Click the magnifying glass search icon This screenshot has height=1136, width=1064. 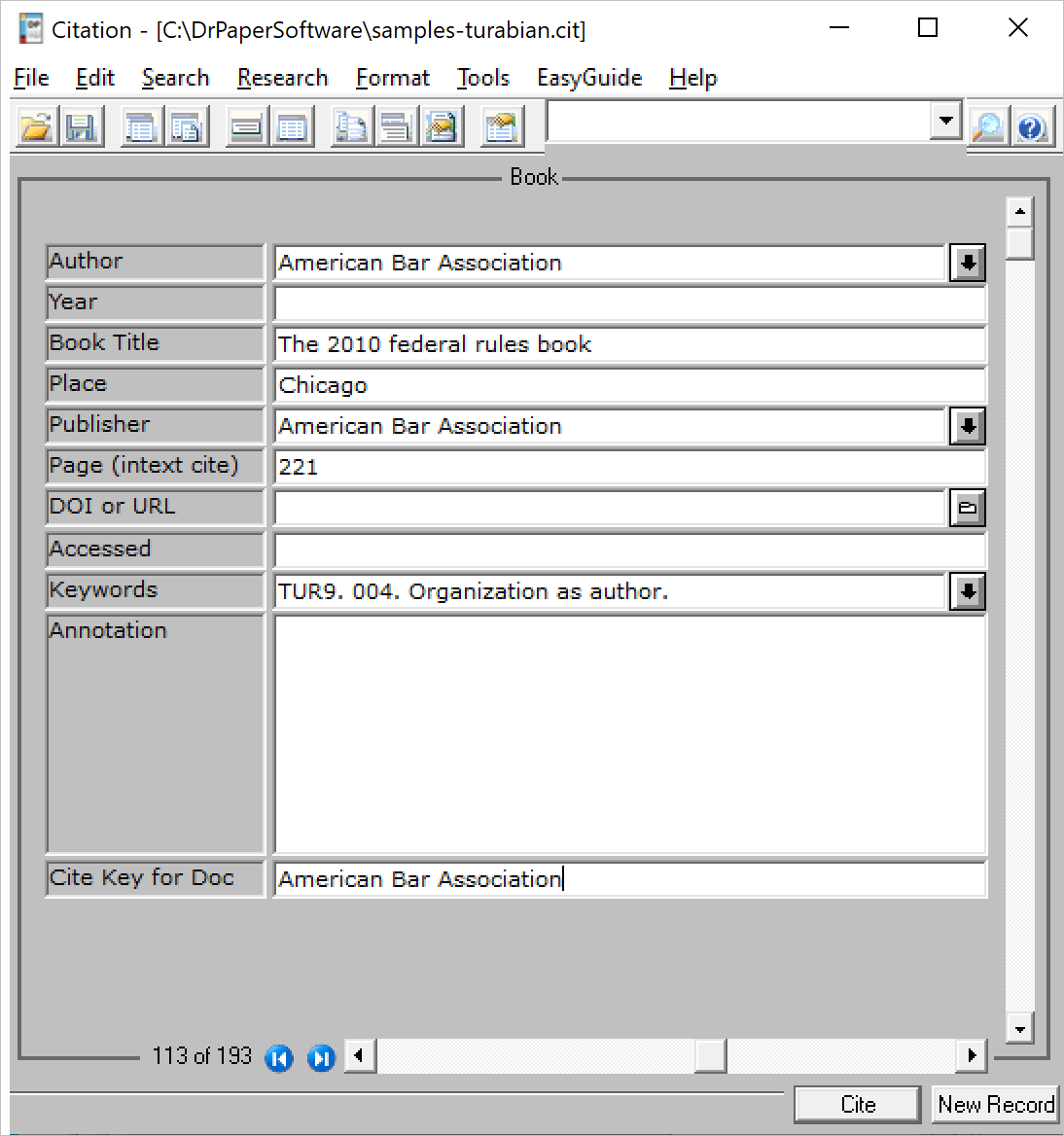[x=988, y=127]
